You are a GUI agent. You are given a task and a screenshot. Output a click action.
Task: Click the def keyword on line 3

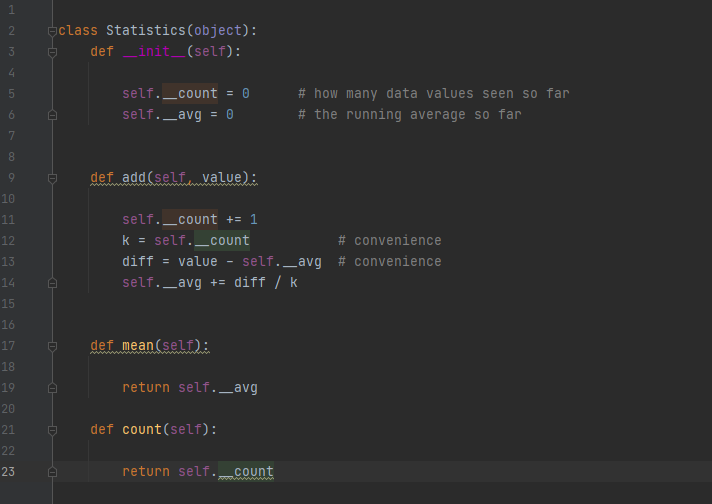point(102,51)
